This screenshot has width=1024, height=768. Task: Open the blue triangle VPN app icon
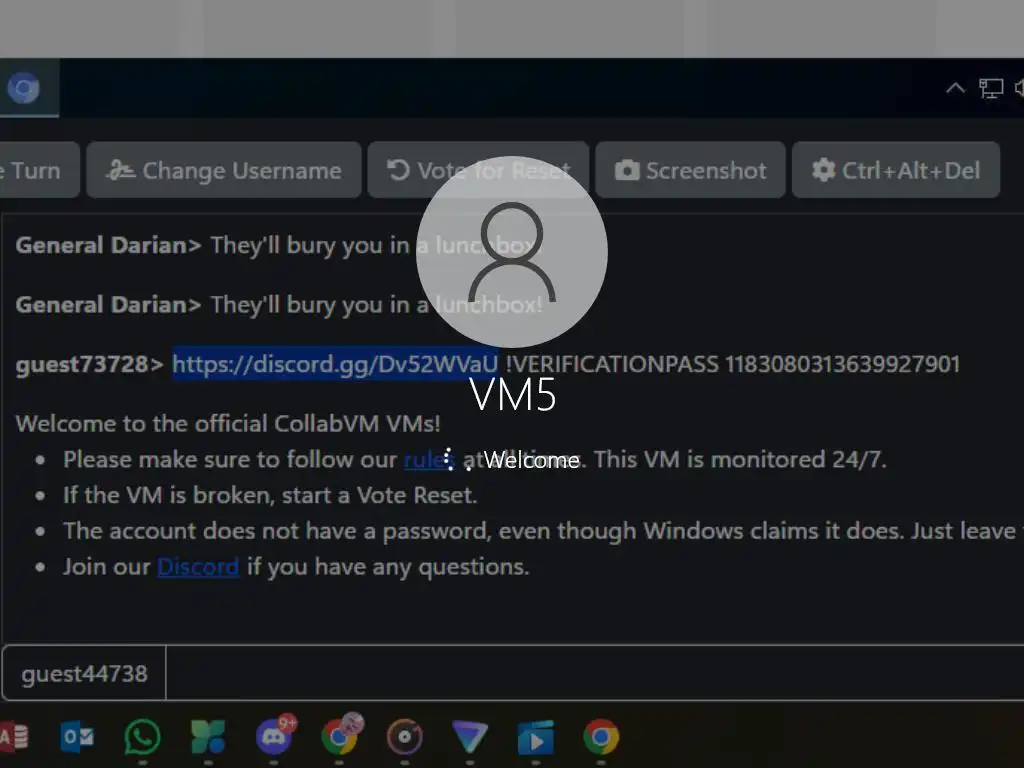(470, 737)
